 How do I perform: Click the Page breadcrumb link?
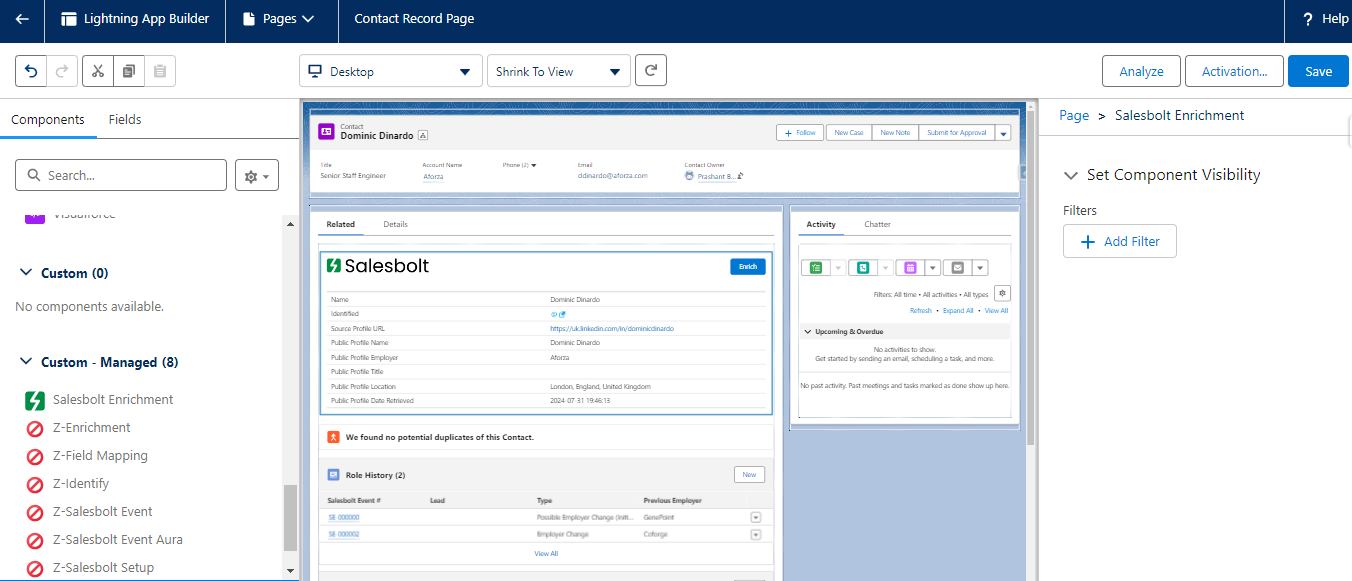(1074, 115)
